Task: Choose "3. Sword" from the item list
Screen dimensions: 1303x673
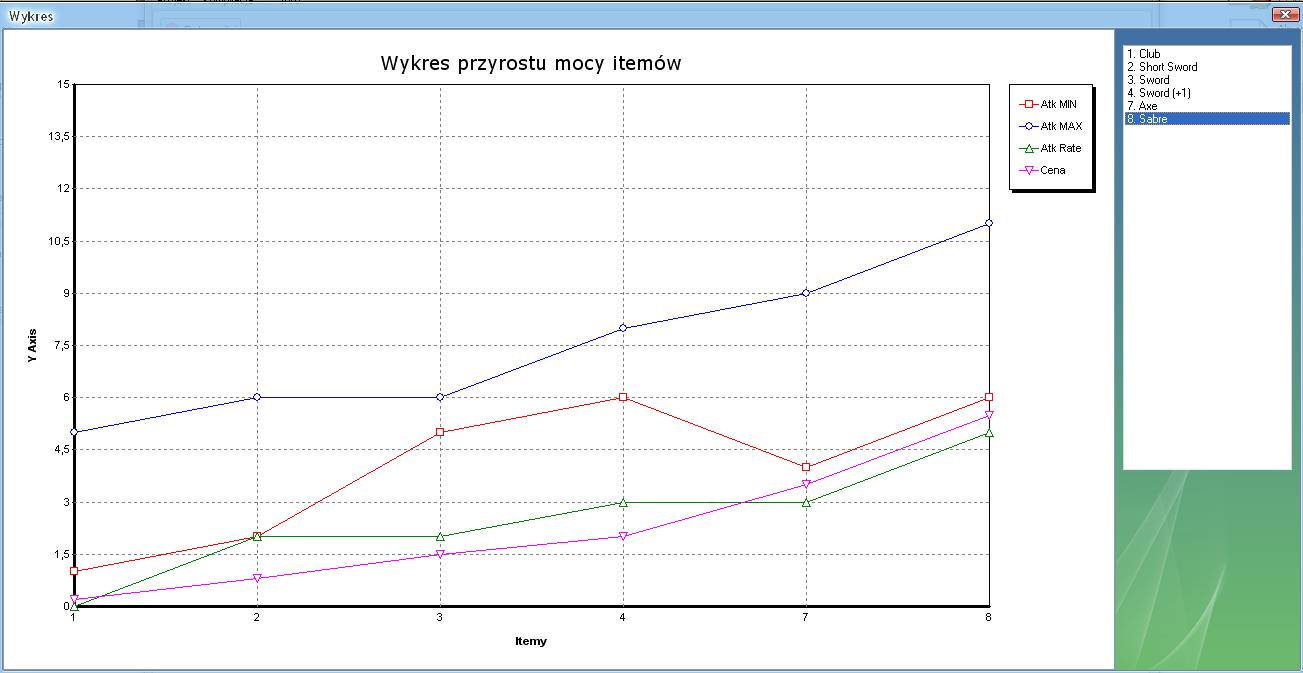Action: coord(1153,80)
